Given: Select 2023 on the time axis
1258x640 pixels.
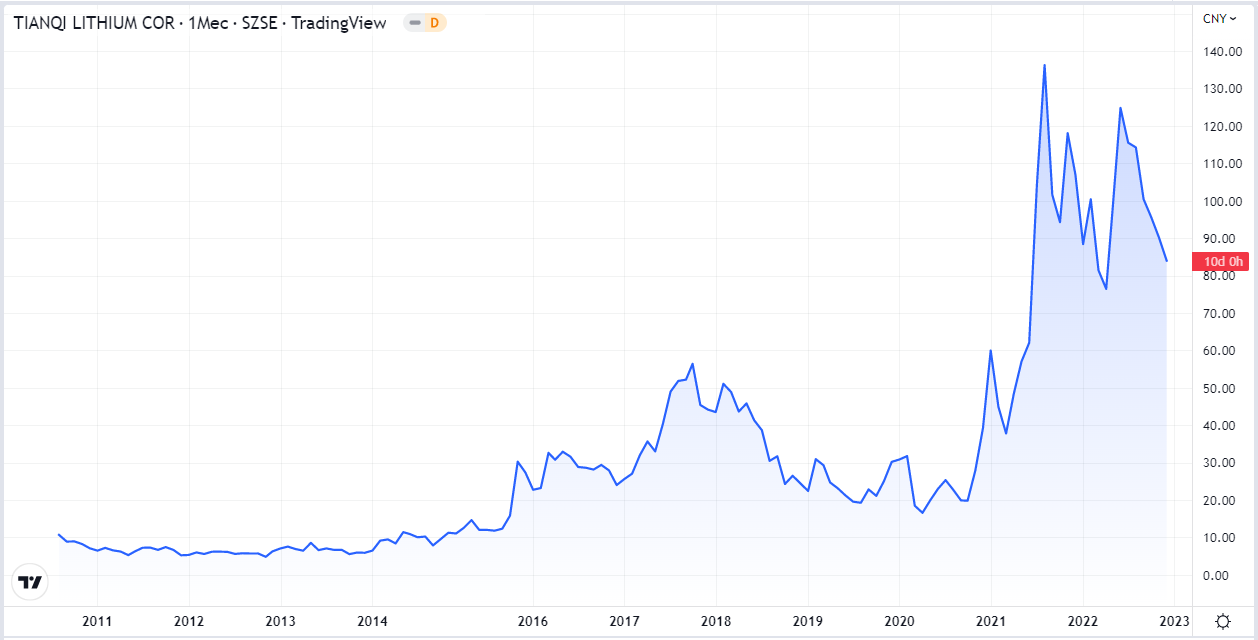Looking at the screenshot, I should pos(1173,621).
